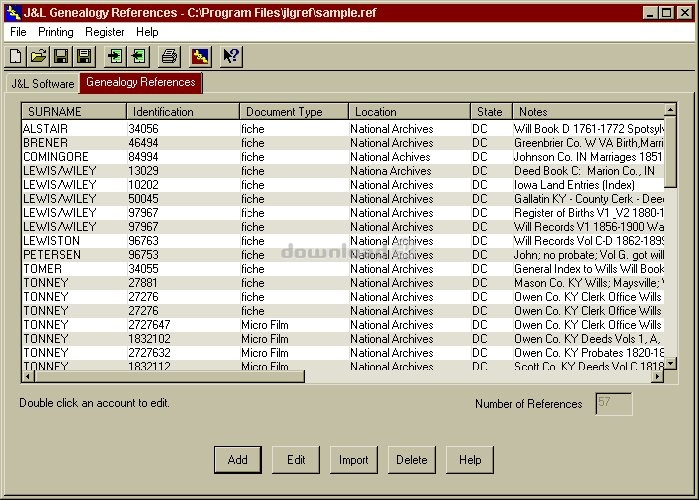This screenshot has width=699, height=500.
Task: Open the File menu
Action: point(18,32)
